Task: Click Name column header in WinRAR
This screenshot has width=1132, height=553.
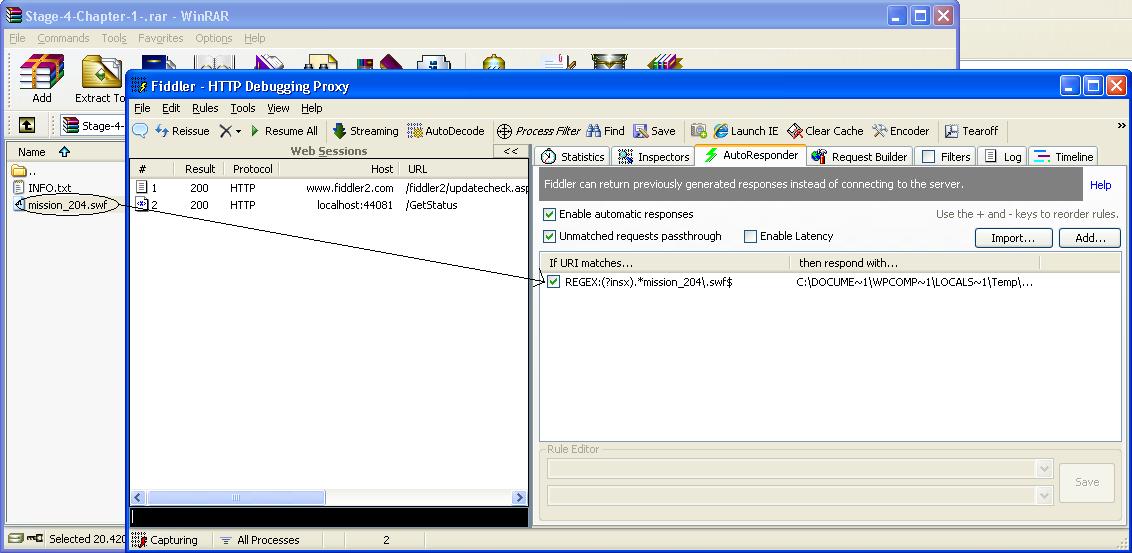Action: pyautogui.click(x=43, y=152)
